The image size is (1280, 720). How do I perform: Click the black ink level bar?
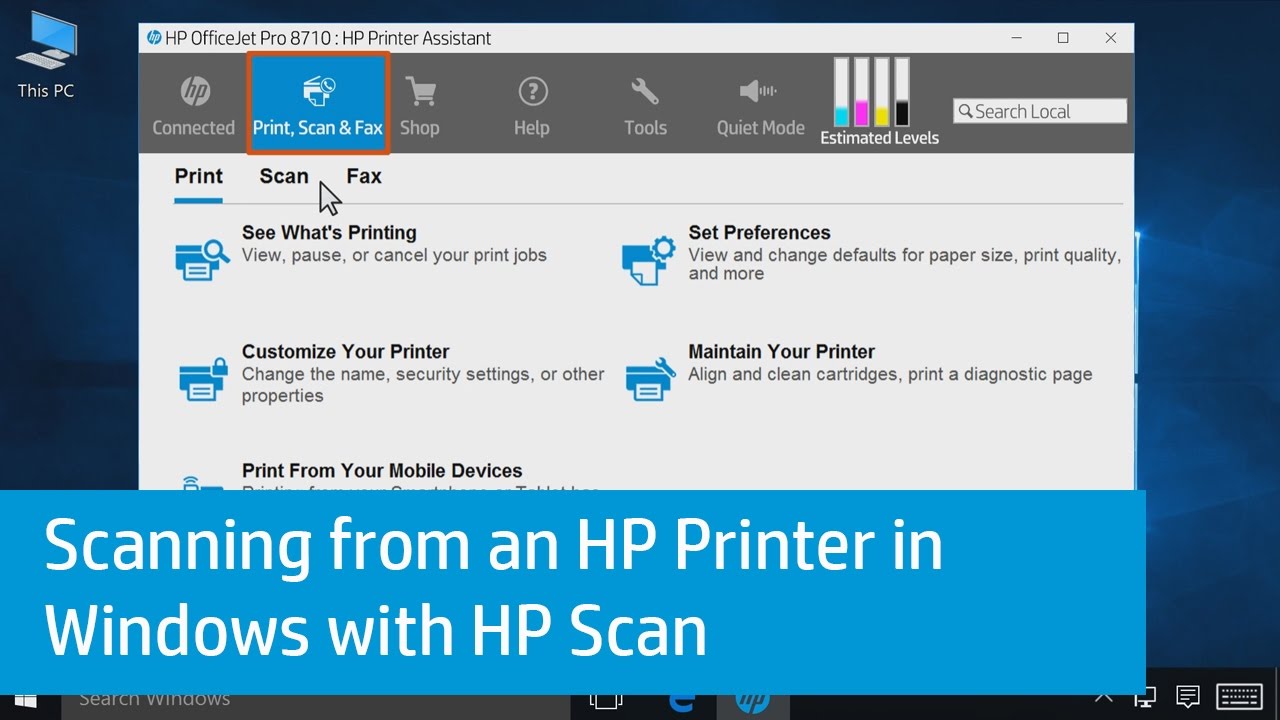click(902, 92)
